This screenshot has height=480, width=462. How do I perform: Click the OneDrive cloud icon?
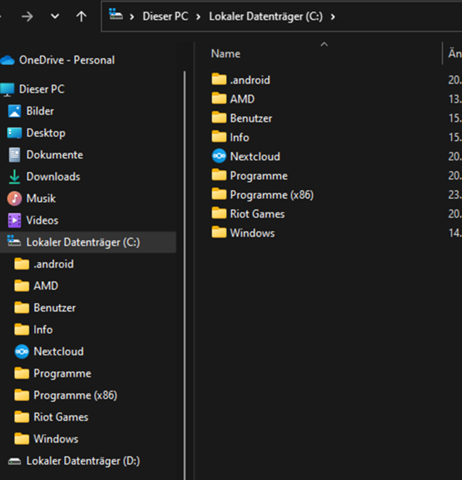[7, 60]
